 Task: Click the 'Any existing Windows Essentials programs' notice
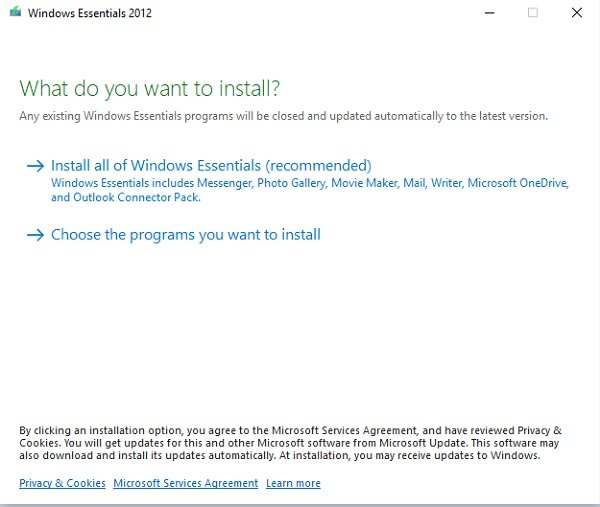point(284,116)
